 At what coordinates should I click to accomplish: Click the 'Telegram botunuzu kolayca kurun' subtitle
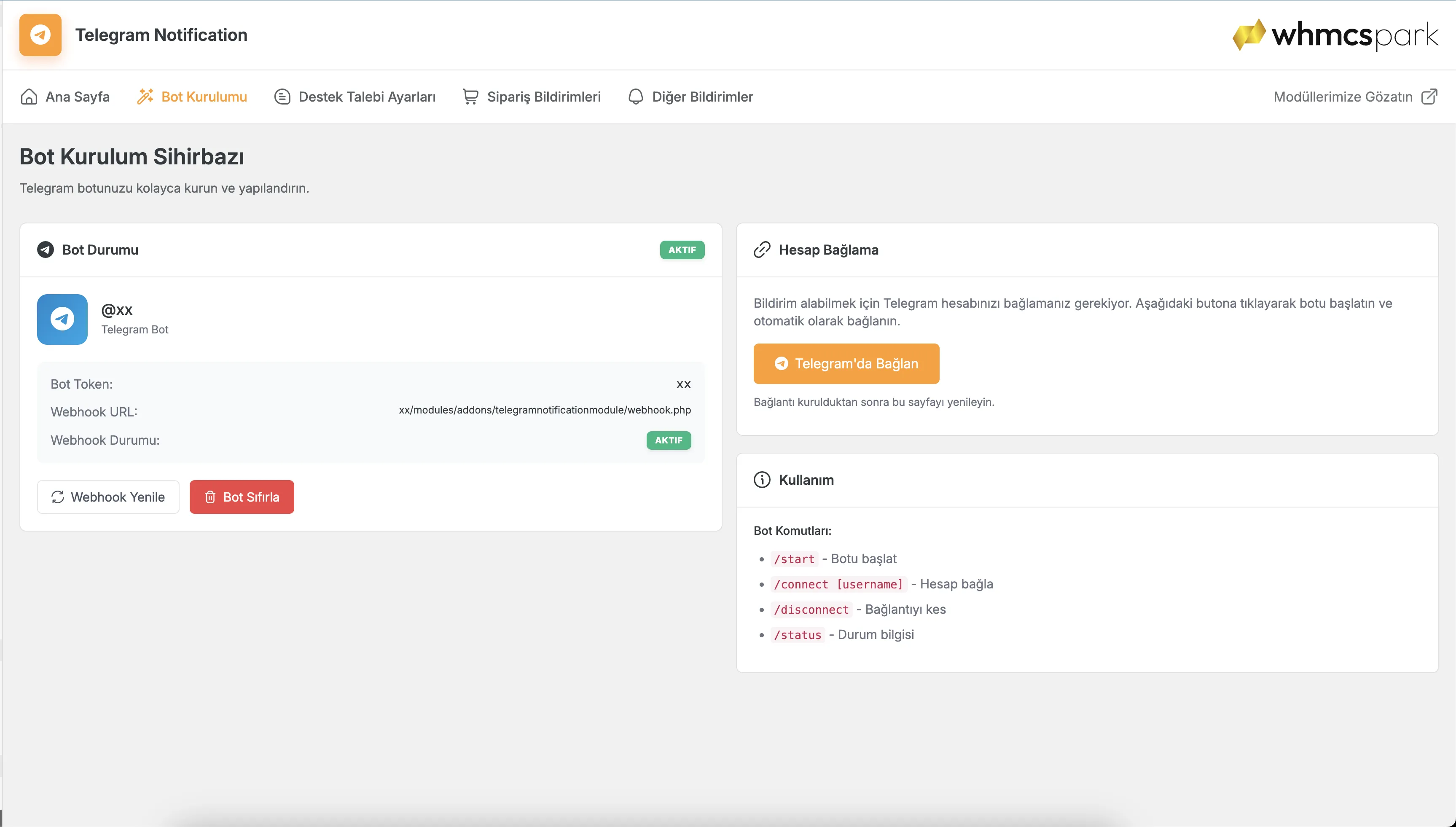[164, 188]
